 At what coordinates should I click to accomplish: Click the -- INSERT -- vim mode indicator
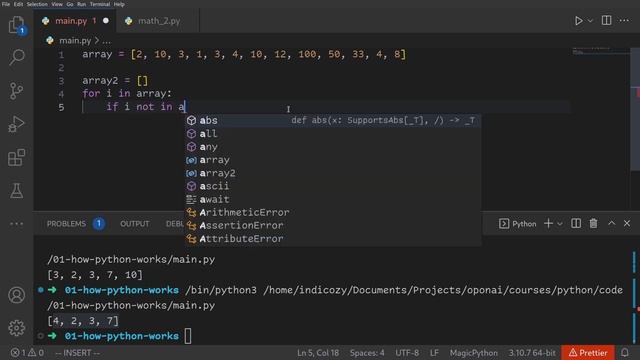78,353
